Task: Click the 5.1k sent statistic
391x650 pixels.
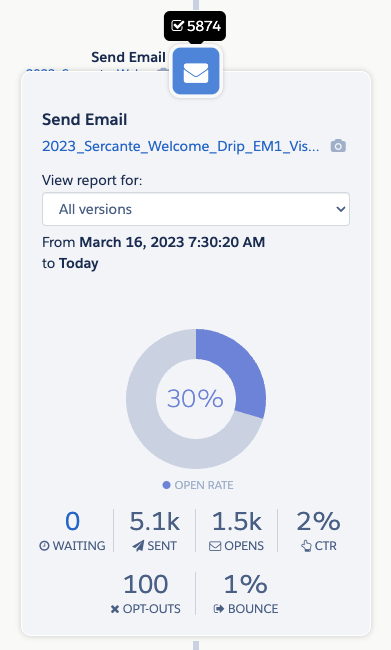Action: [154, 521]
